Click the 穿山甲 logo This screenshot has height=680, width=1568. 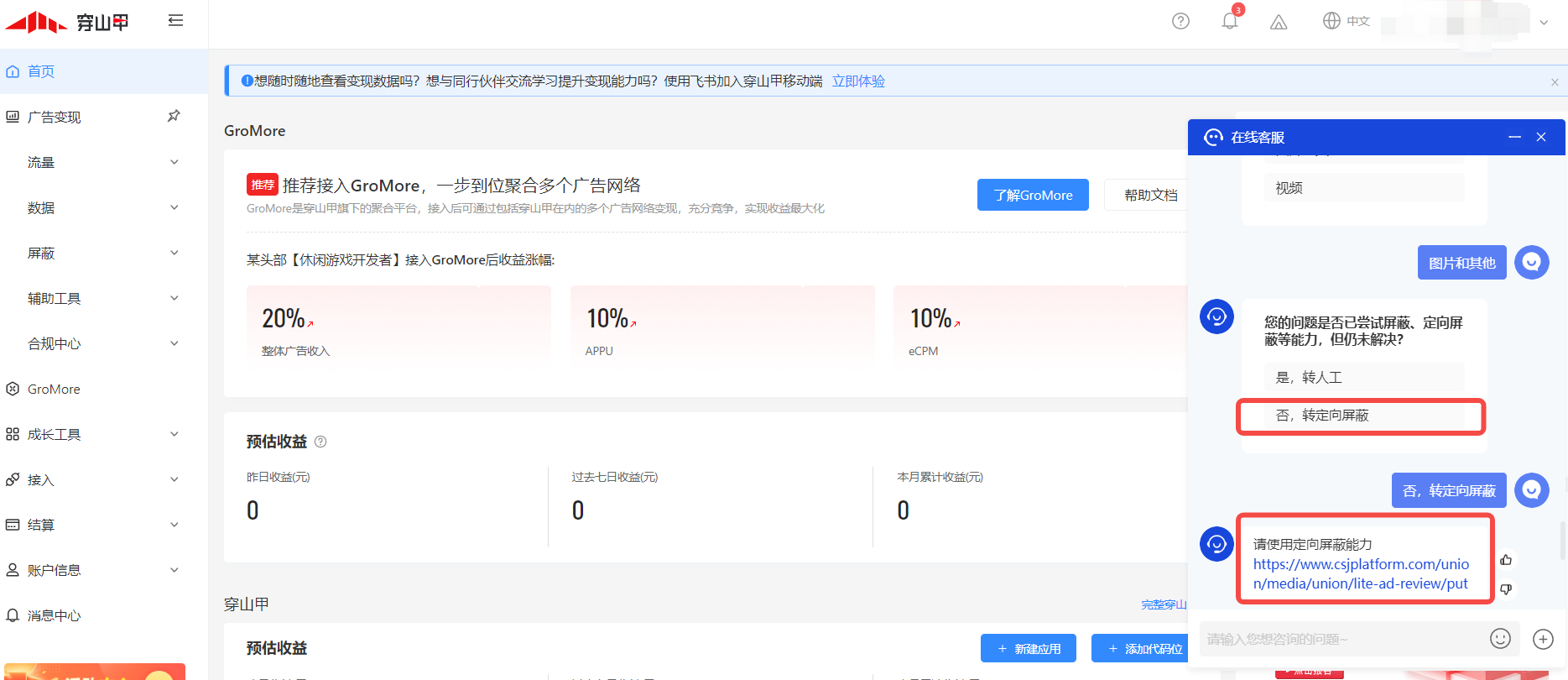point(67,22)
